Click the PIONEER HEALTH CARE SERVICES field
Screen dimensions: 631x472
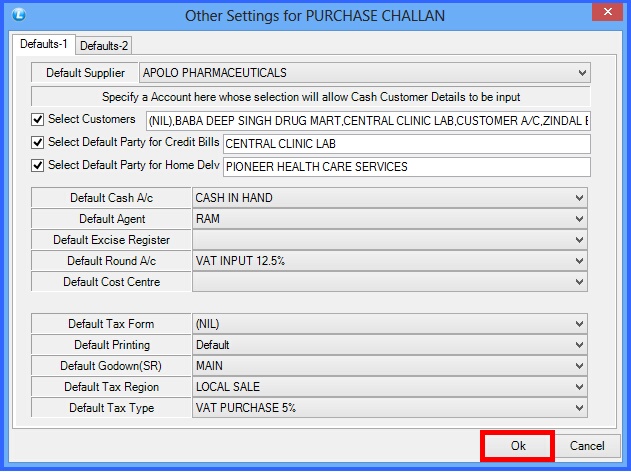click(407, 167)
